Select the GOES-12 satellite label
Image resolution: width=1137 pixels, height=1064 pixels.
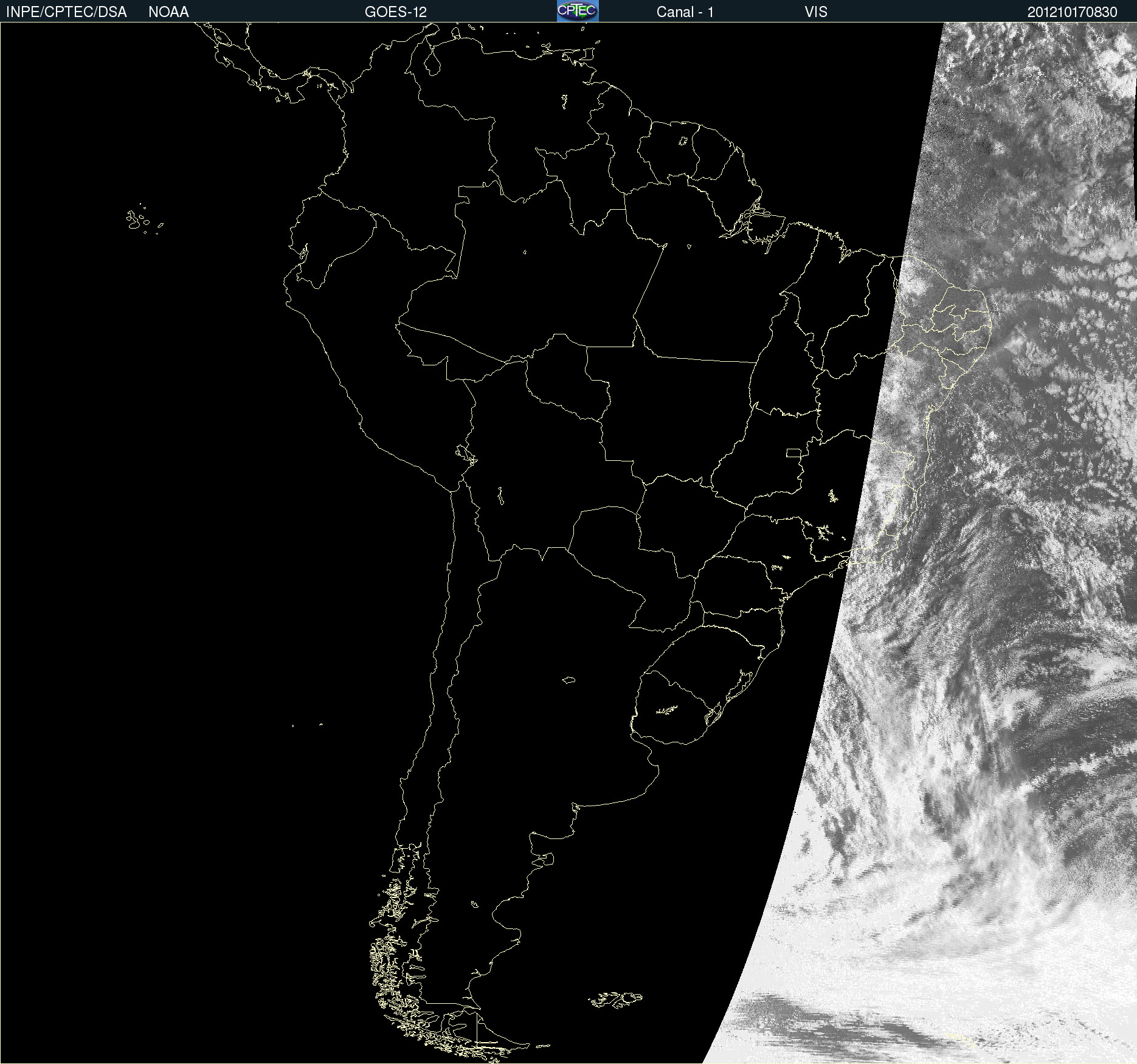coord(396,12)
